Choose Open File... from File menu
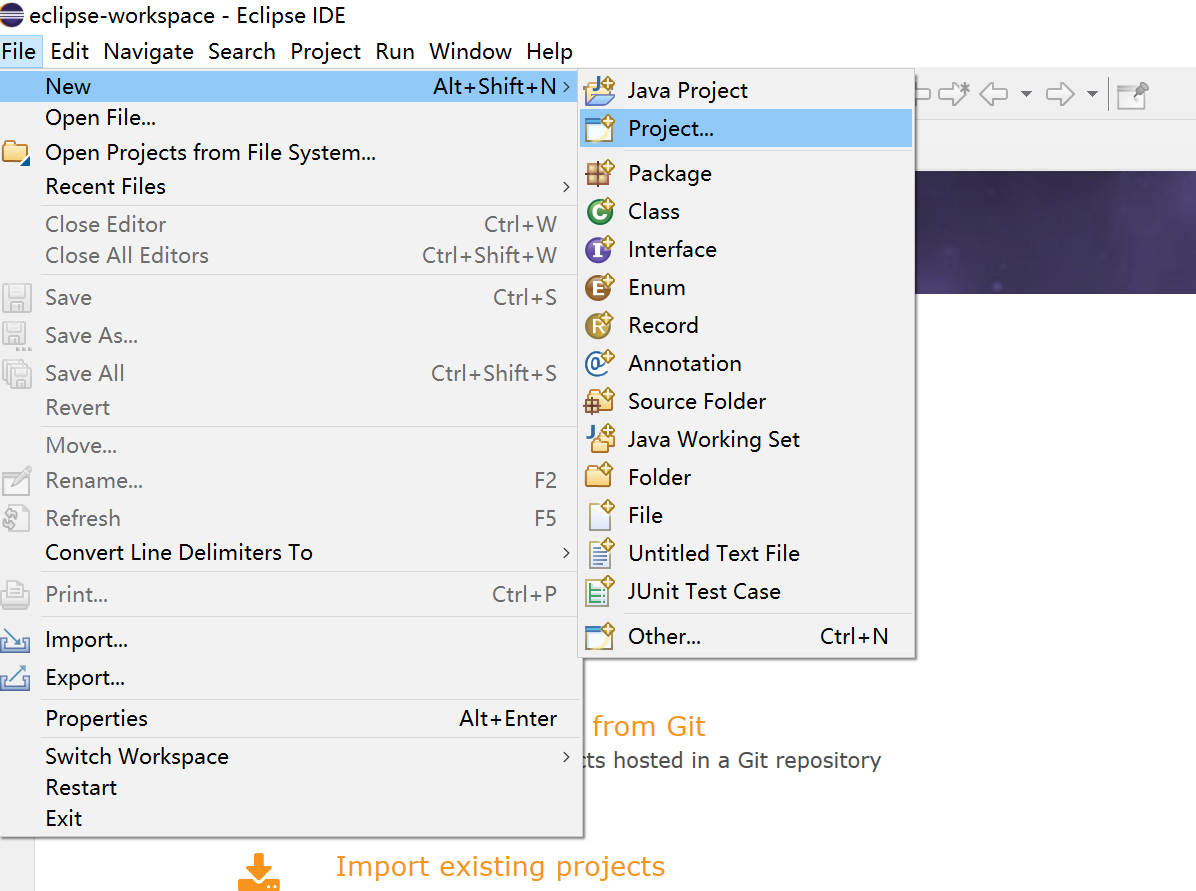This screenshot has height=891, width=1196. click(290, 117)
